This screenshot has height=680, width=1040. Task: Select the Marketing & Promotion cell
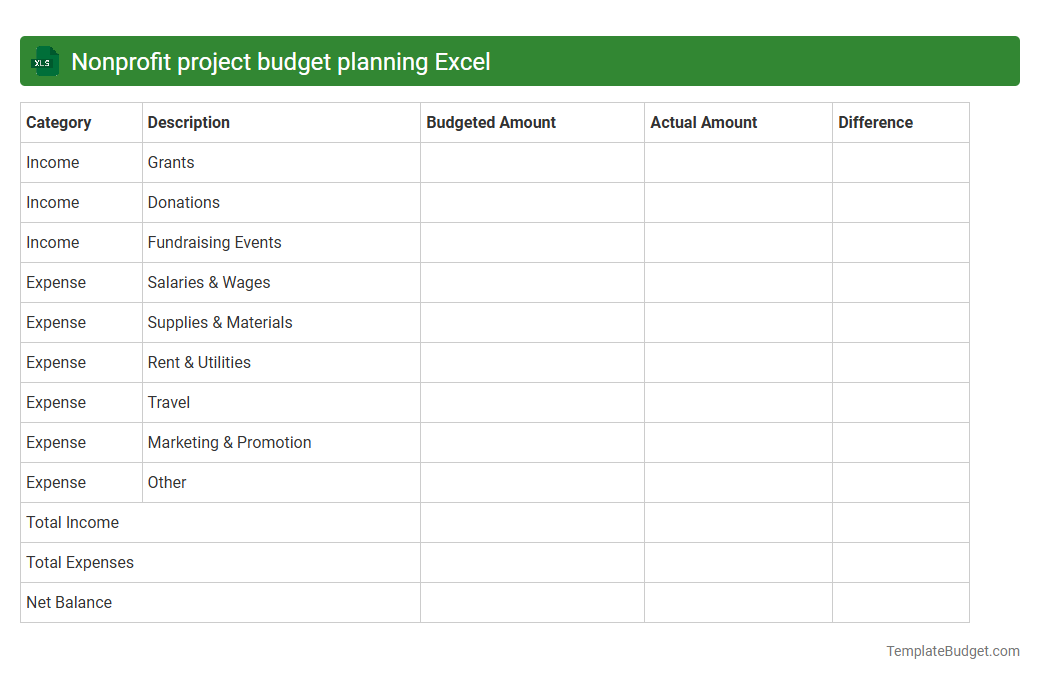pyautogui.click(x=229, y=442)
